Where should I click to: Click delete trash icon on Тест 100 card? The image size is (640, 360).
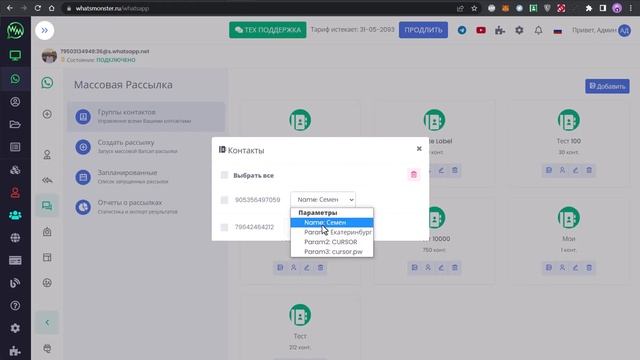589,170
